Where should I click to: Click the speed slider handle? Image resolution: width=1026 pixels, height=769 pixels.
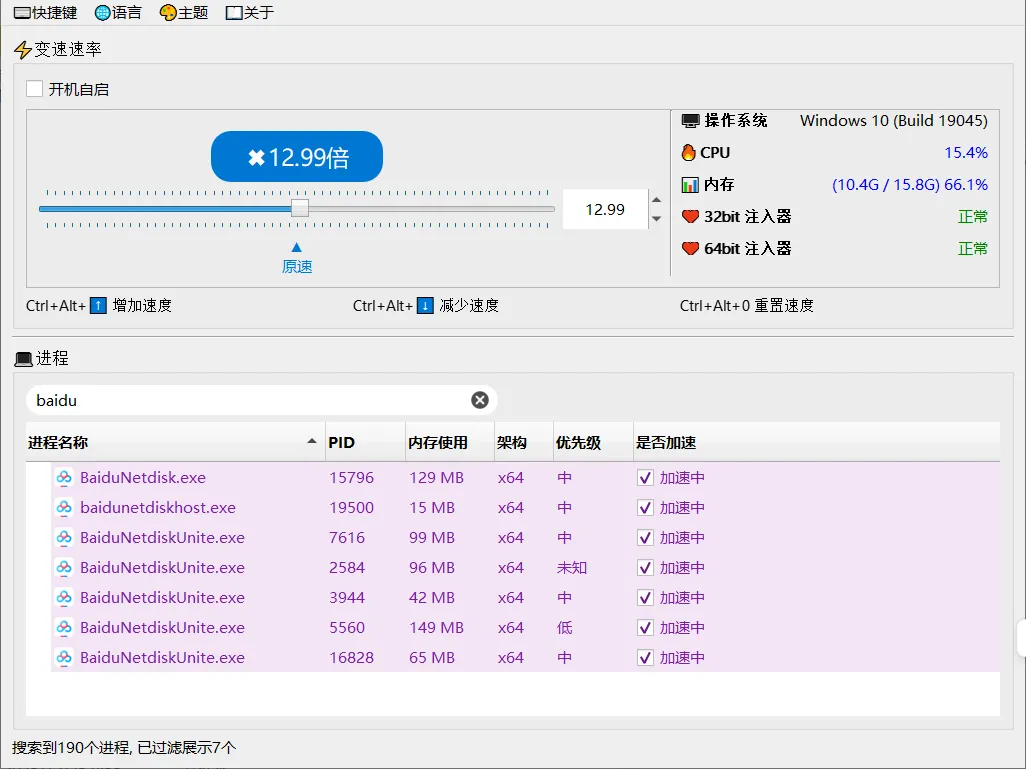click(300, 209)
